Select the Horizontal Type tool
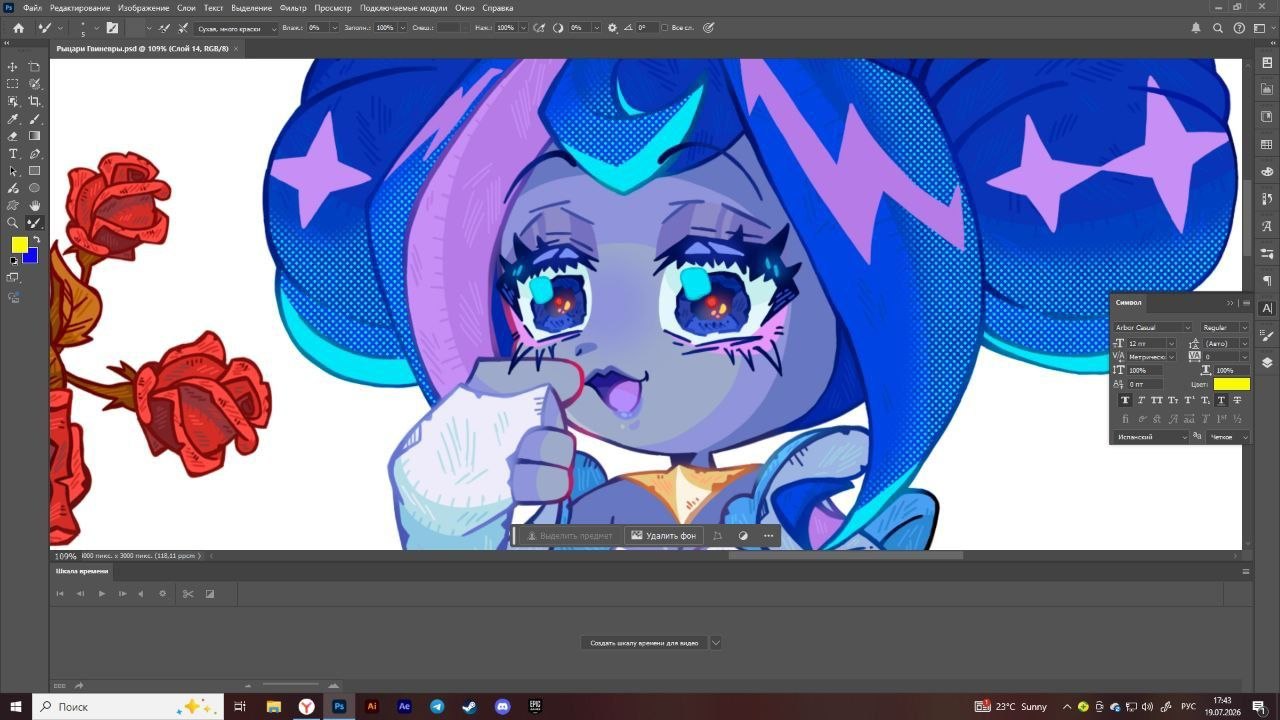Viewport: 1280px width, 720px height. click(13, 154)
